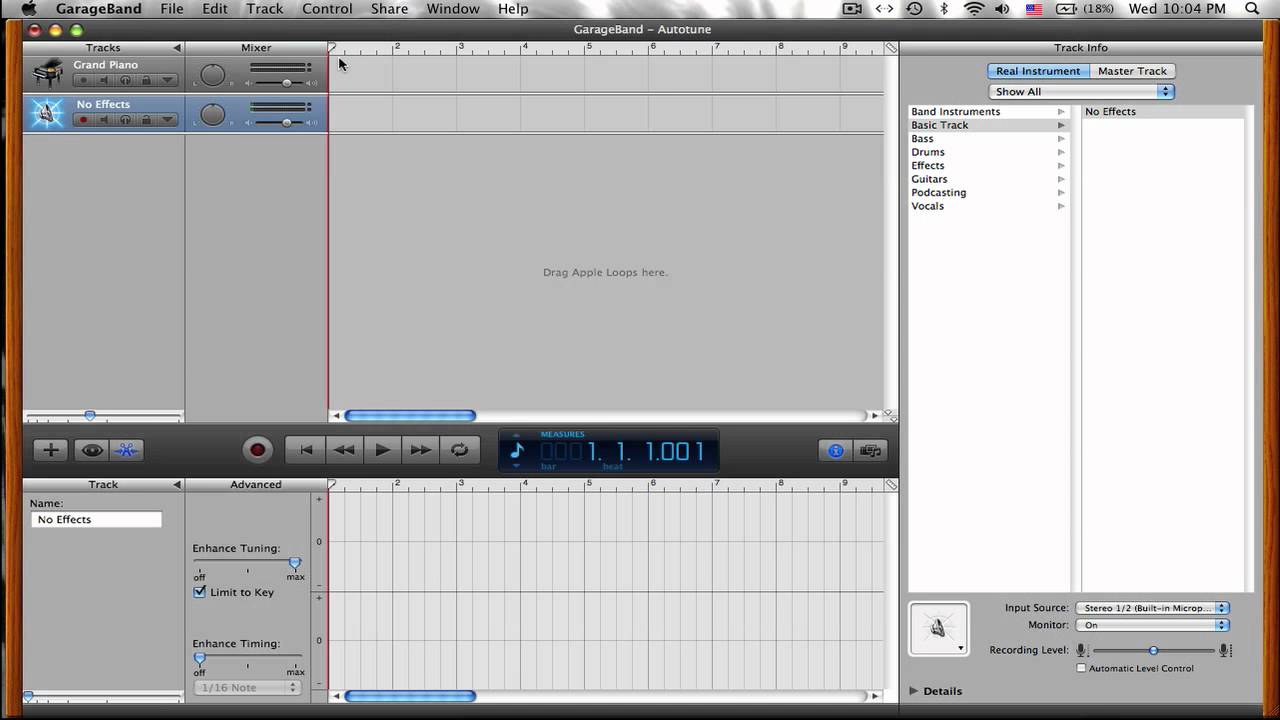This screenshot has height=720, width=1280.
Task: Click the Wi-Fi status icon
Action: pyautogui.click(x=974, y=9)
